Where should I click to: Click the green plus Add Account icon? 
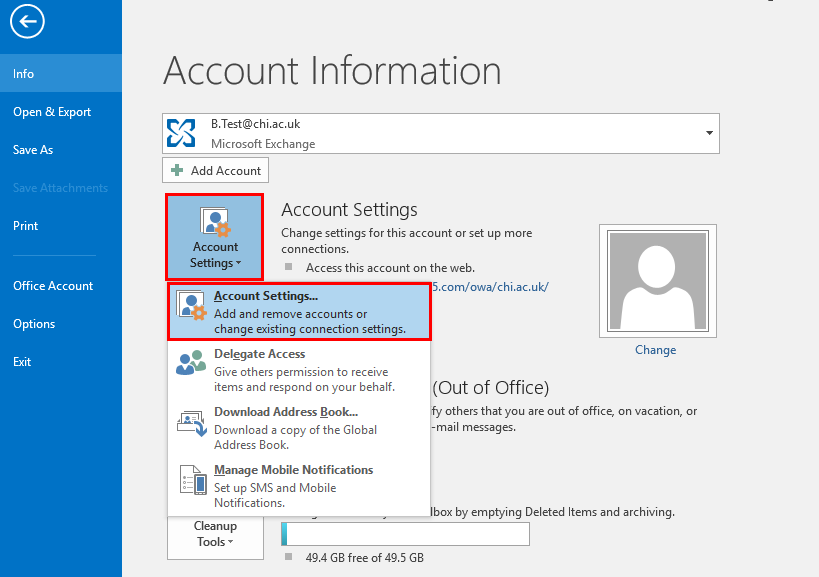(178, 170)
